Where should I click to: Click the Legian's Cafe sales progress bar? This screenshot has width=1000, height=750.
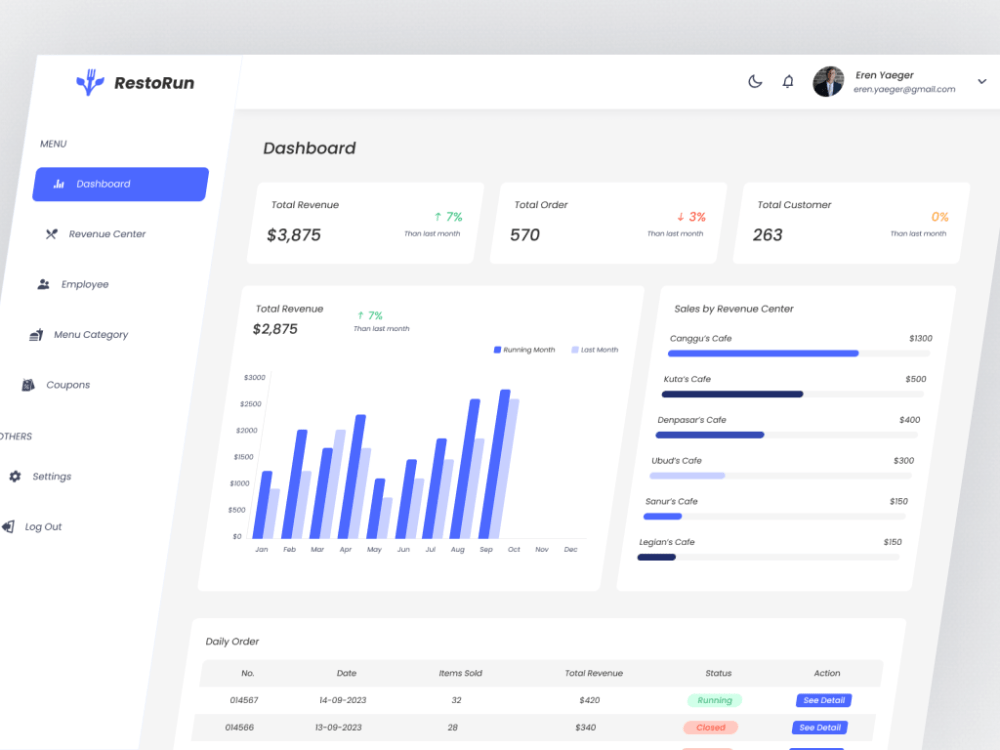(x=768, y=557)
